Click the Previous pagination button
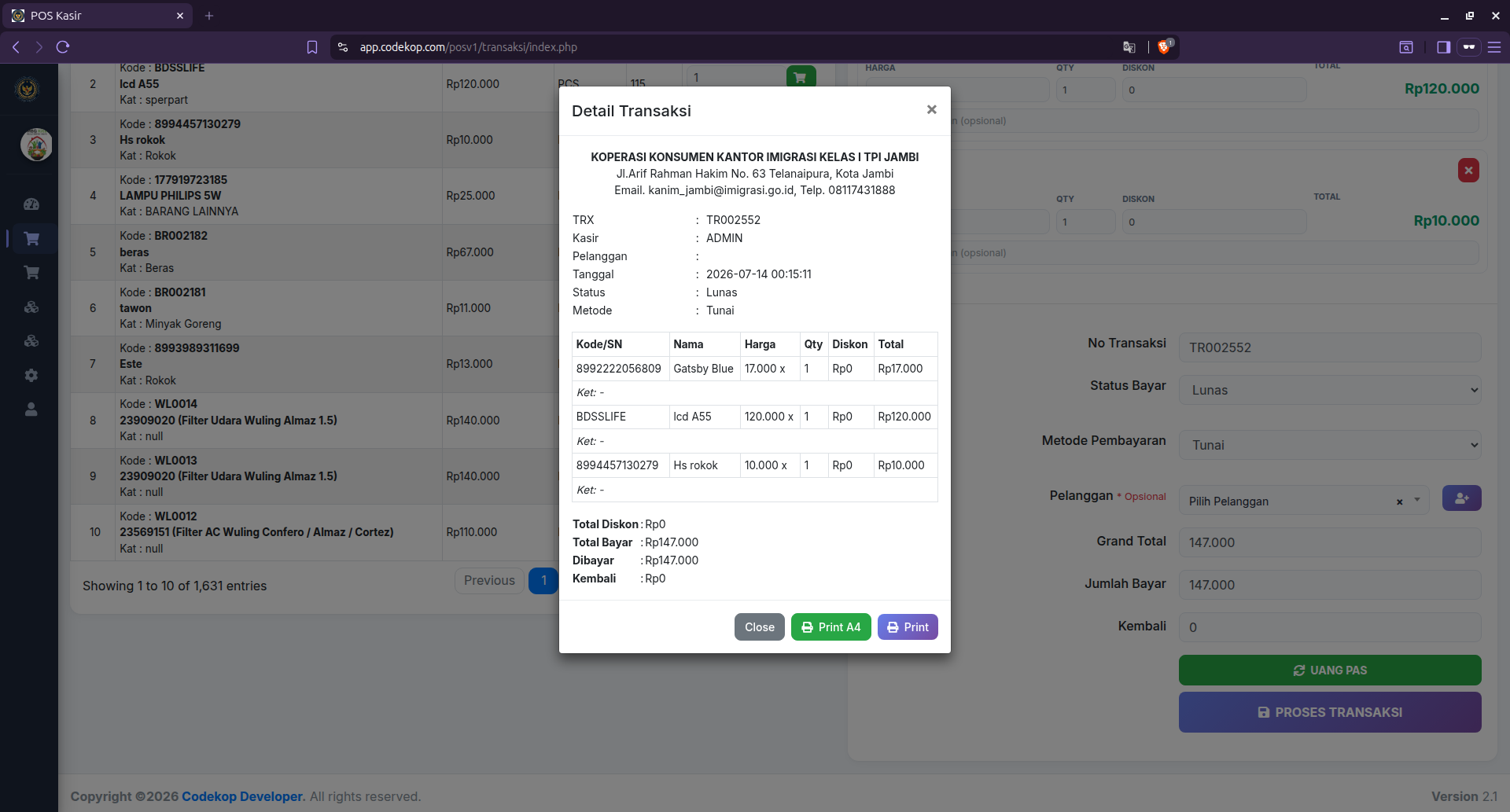 coord(489,581)
